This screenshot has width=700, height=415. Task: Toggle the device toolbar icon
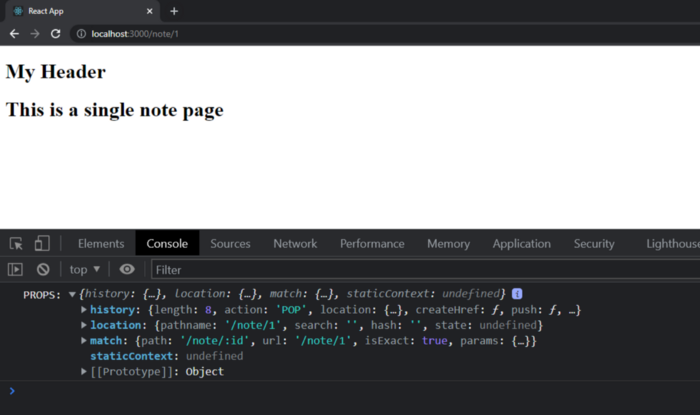42,243
